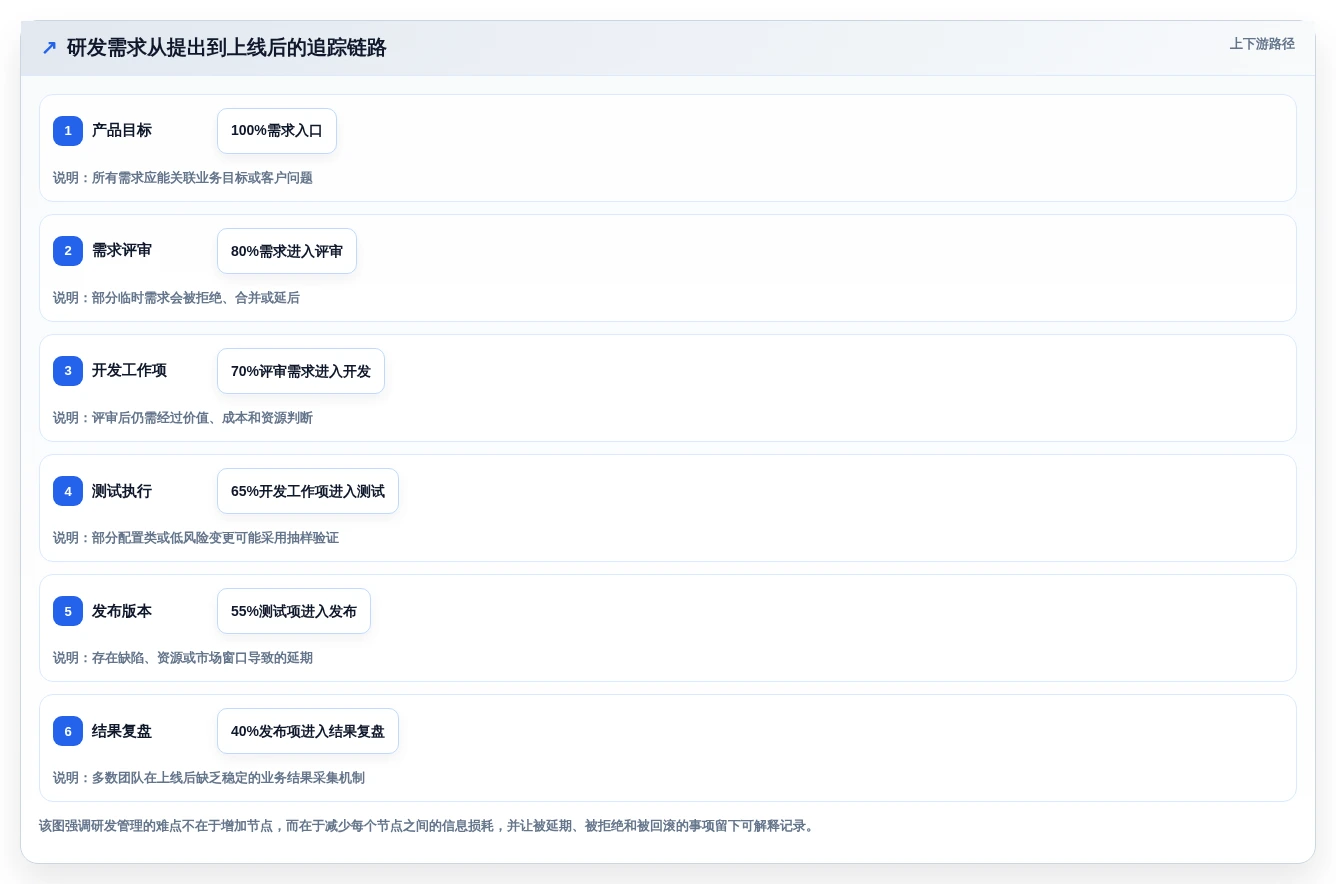Click the footer paragraph starting 该图强调研发管理的难点
This screenshot has height=884, width=1336.
pos(428,826)
